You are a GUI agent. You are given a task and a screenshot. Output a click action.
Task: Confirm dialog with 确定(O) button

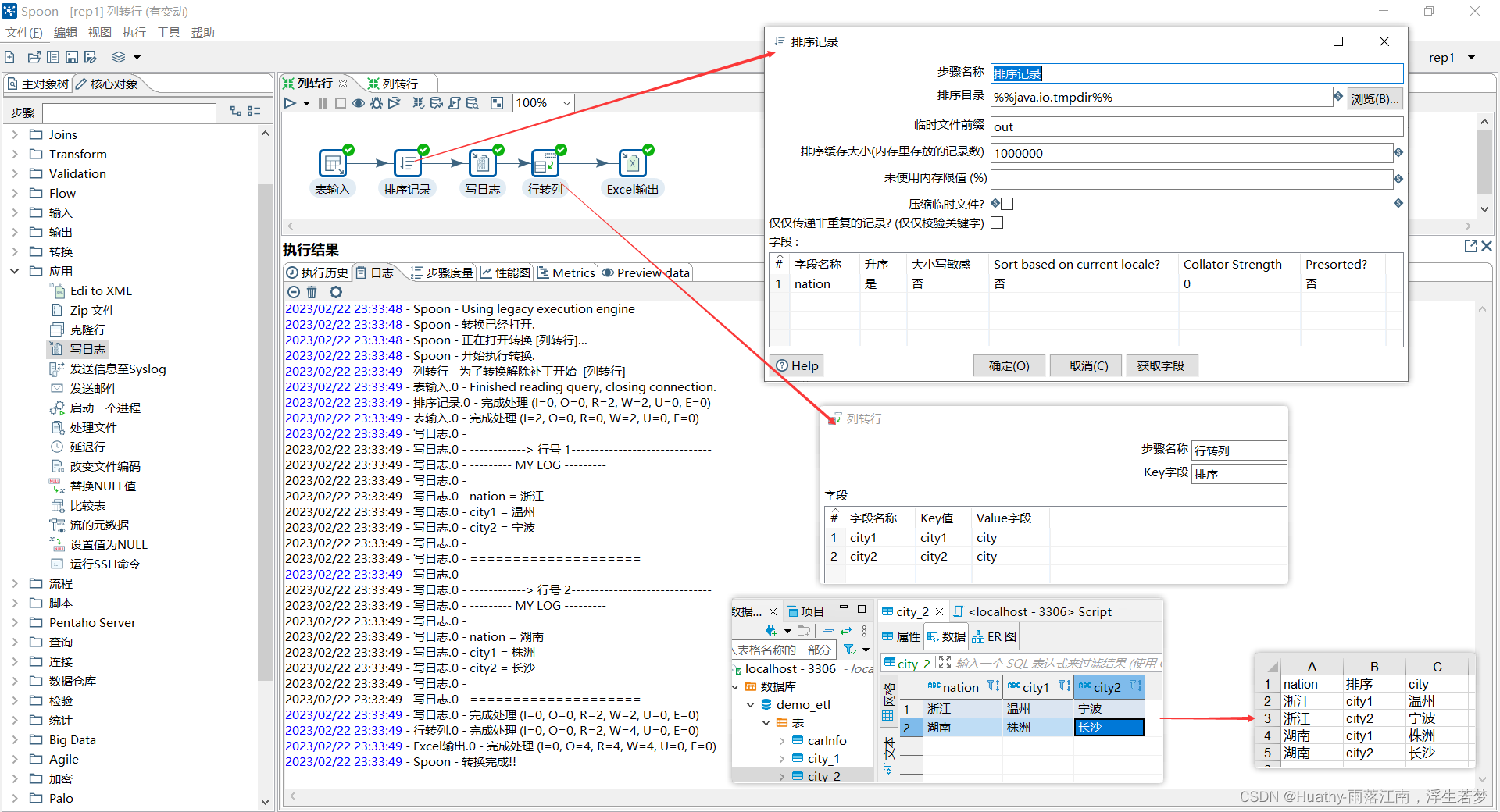click(x=1009, y=365)
